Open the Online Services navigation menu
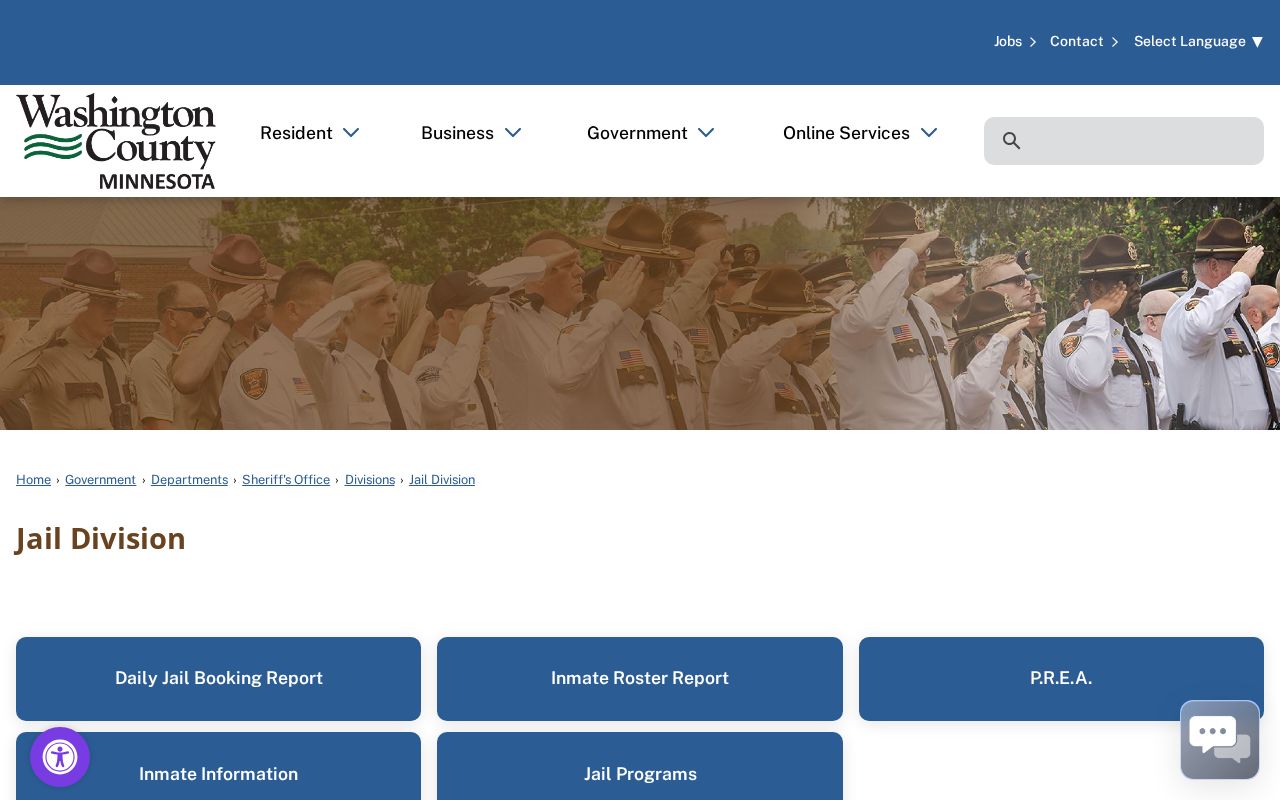The width and height of the screenshot is (1280, 800). point(846,133)
